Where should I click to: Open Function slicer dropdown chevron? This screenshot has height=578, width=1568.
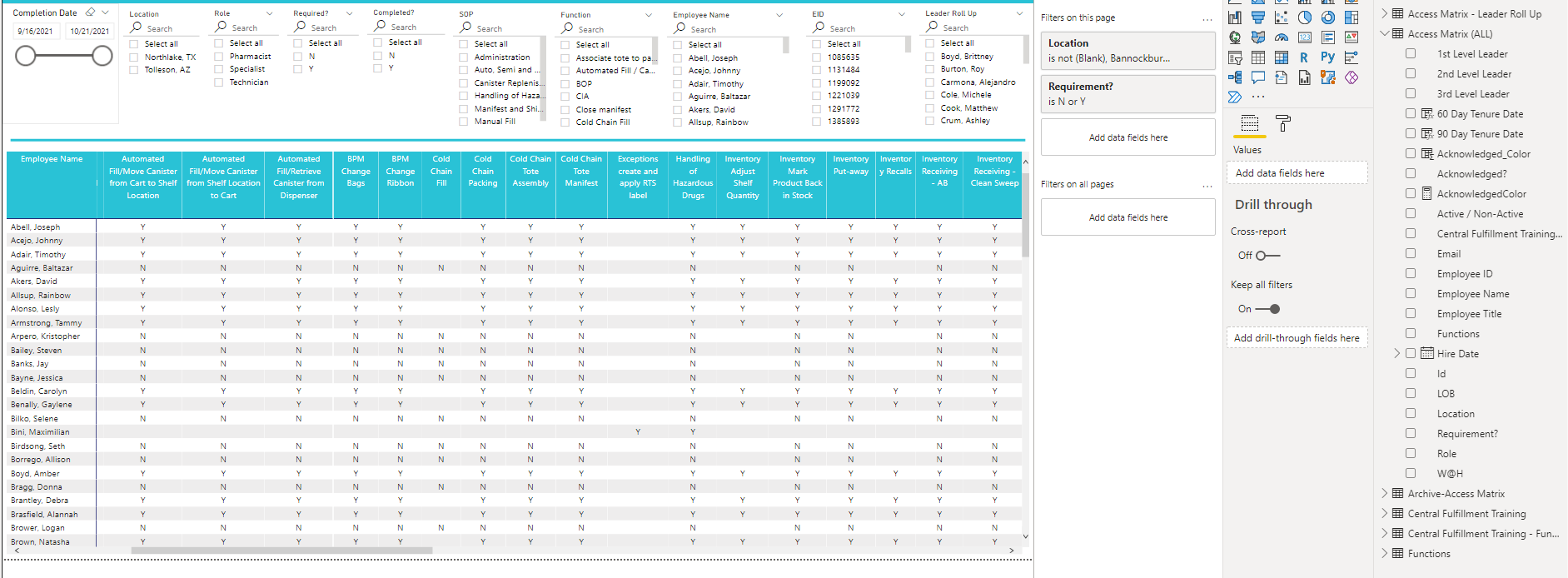(x=649, y=15)
